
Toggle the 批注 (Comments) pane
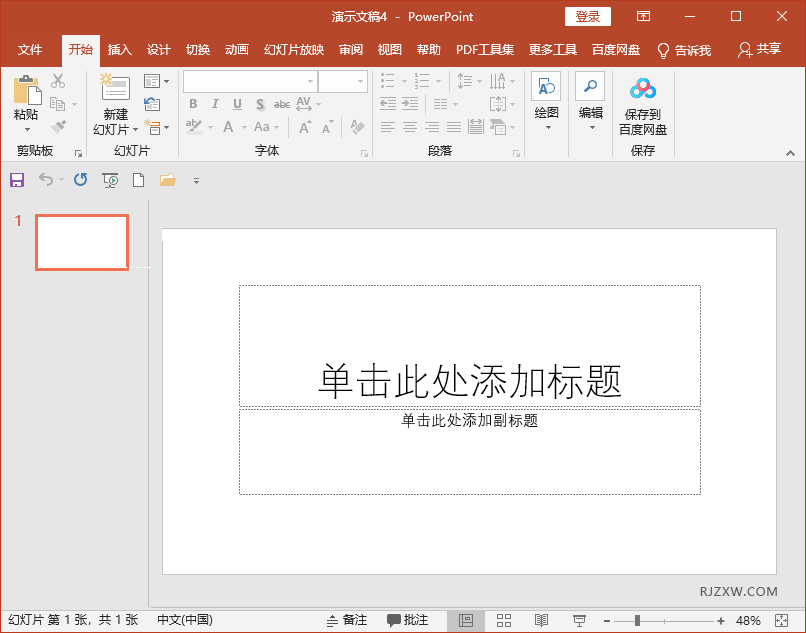408,620
